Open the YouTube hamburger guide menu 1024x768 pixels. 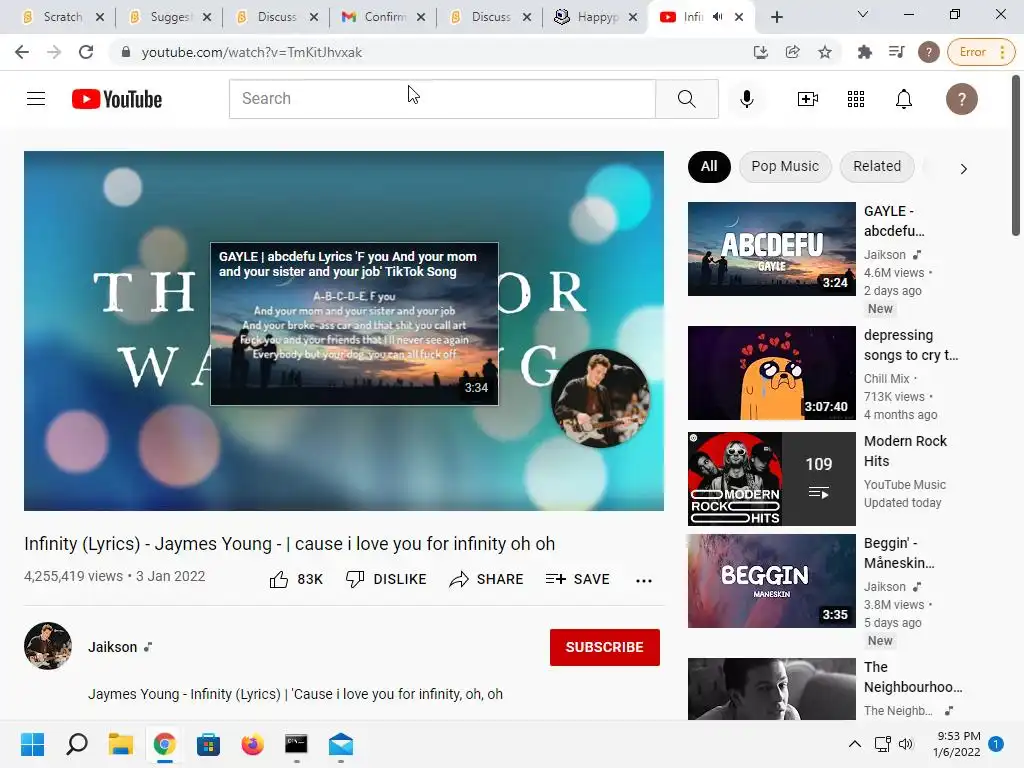point(36,99)
